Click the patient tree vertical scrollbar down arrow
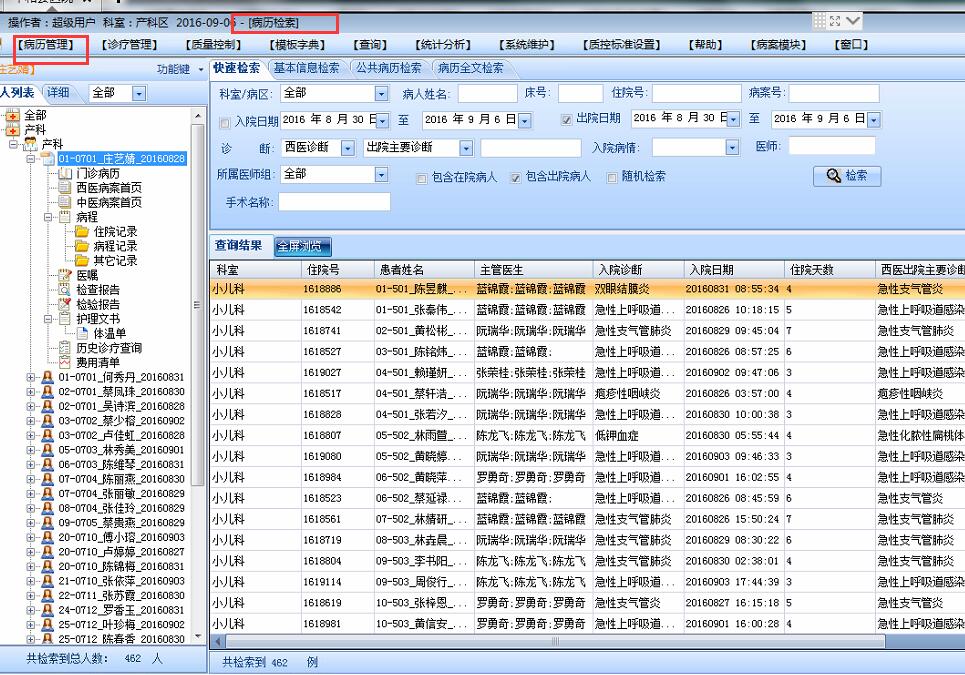 pos(198,636)
